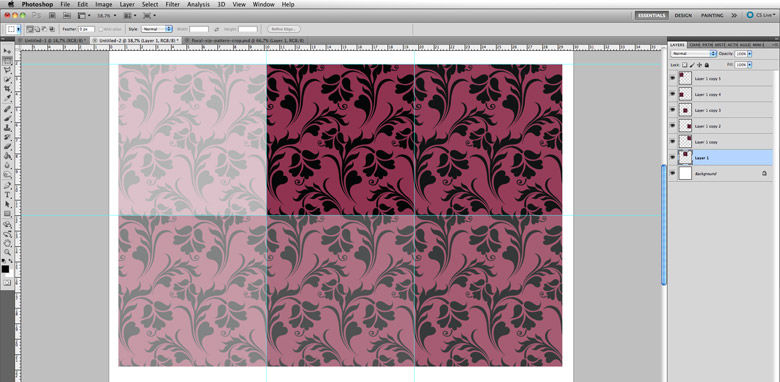Switch to the Untitled-1 document tab

52,40
